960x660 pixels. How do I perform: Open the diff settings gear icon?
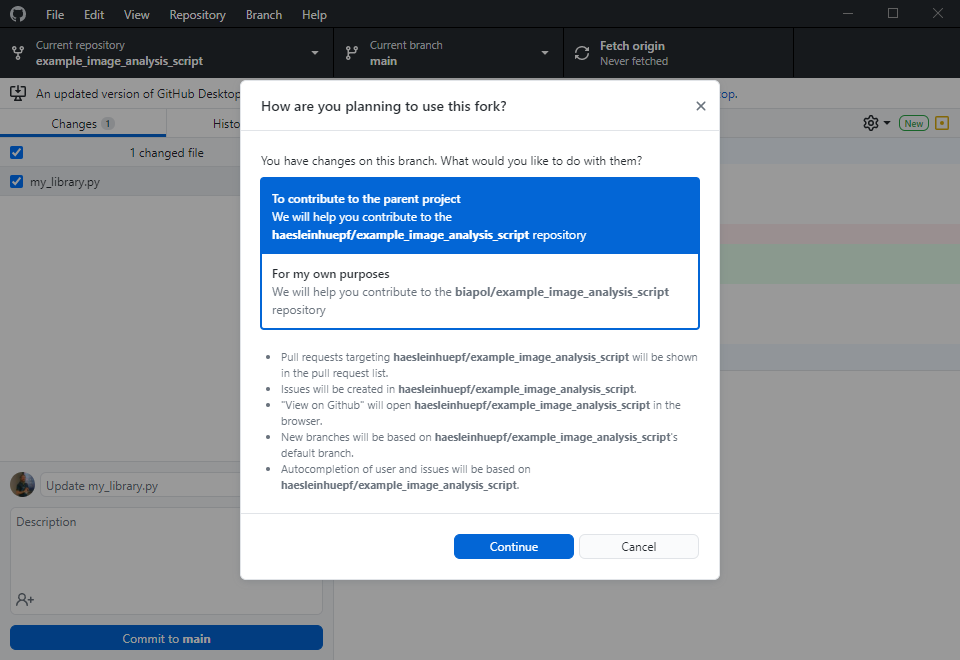871,123
